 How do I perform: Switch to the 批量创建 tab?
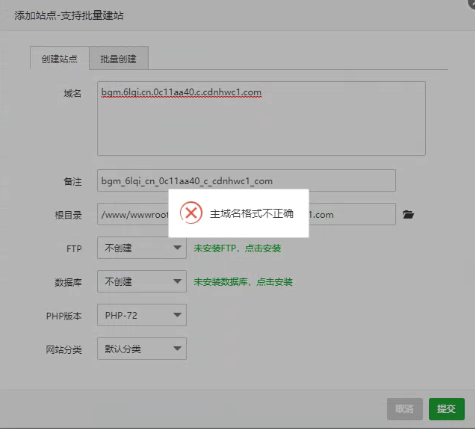point(119,59)
